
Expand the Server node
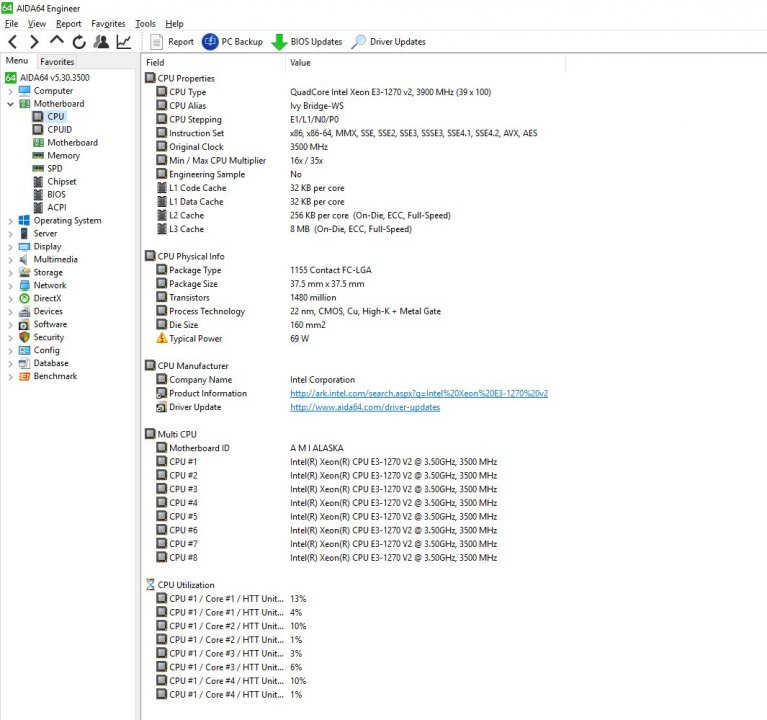pyautogui.click(x=10, y=234)
